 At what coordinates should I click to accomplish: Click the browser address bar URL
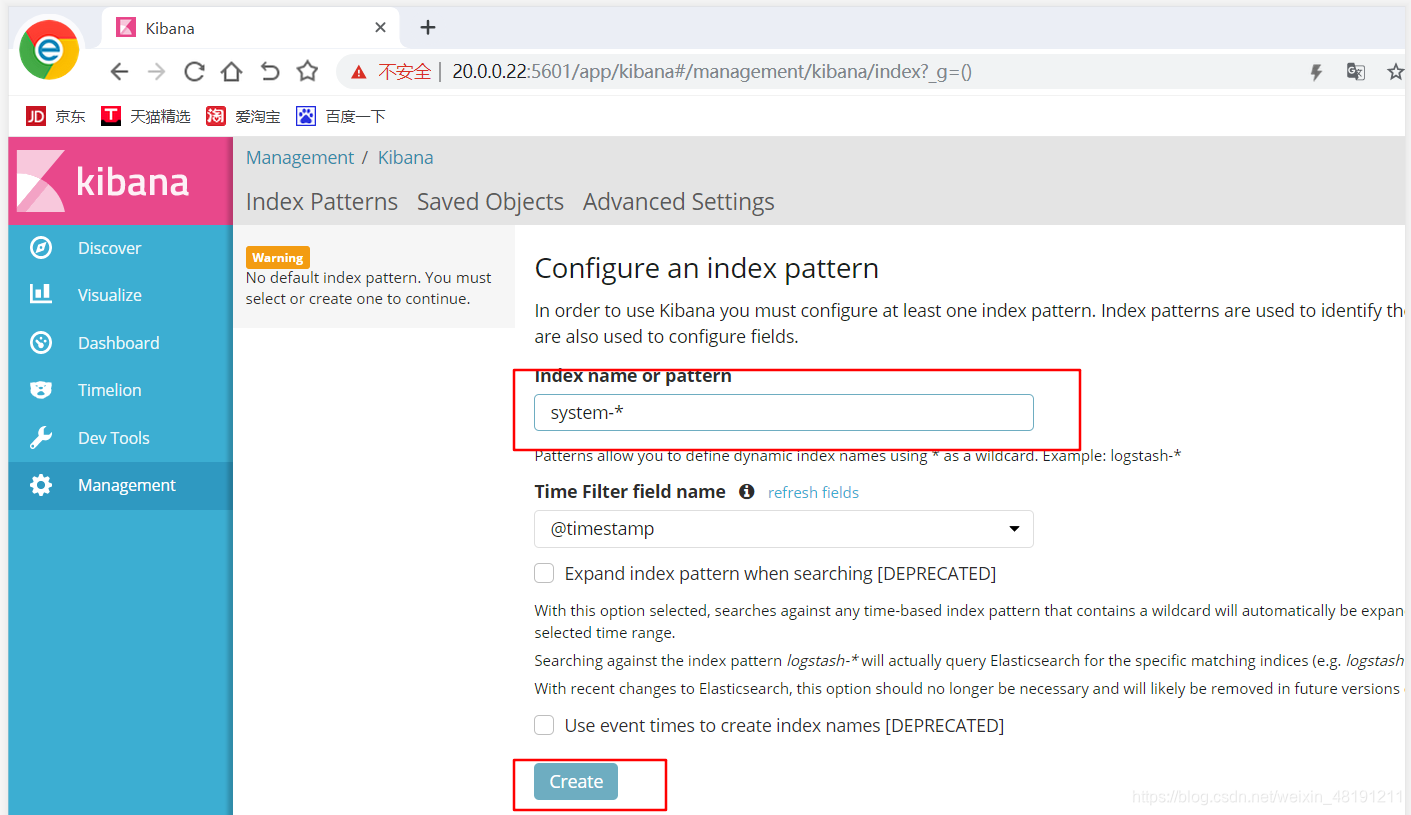712,72
